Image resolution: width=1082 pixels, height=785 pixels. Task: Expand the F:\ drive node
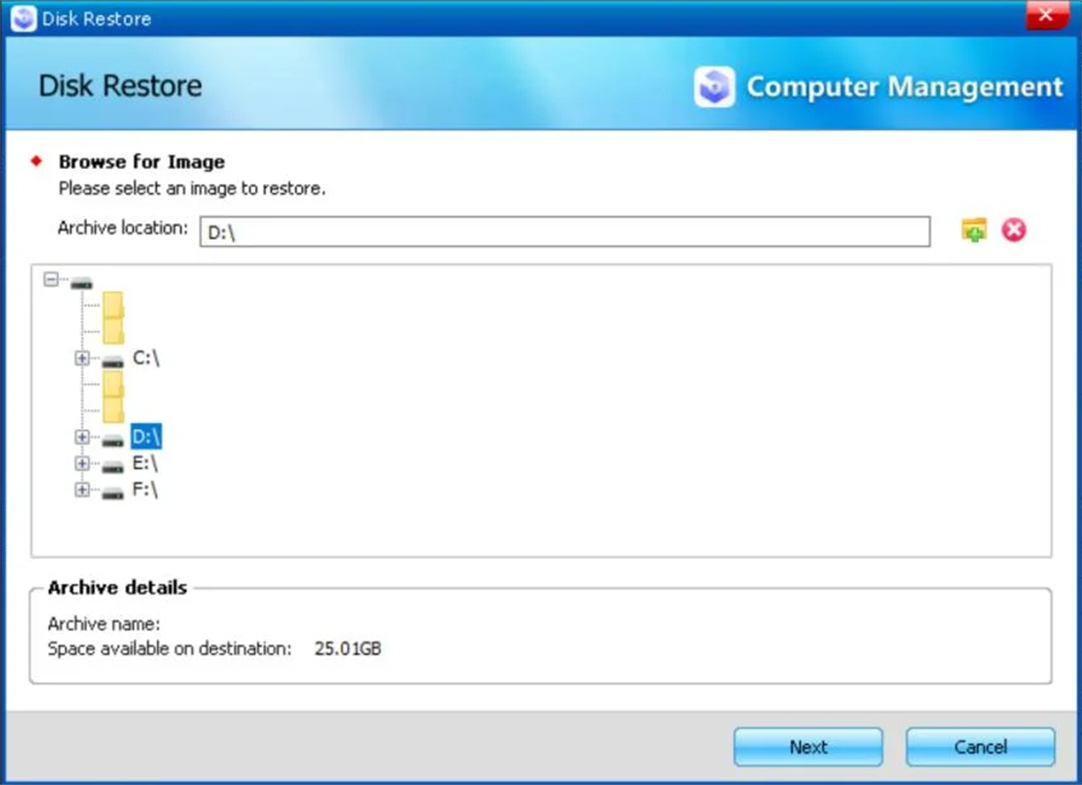click(x=82, y=490)
